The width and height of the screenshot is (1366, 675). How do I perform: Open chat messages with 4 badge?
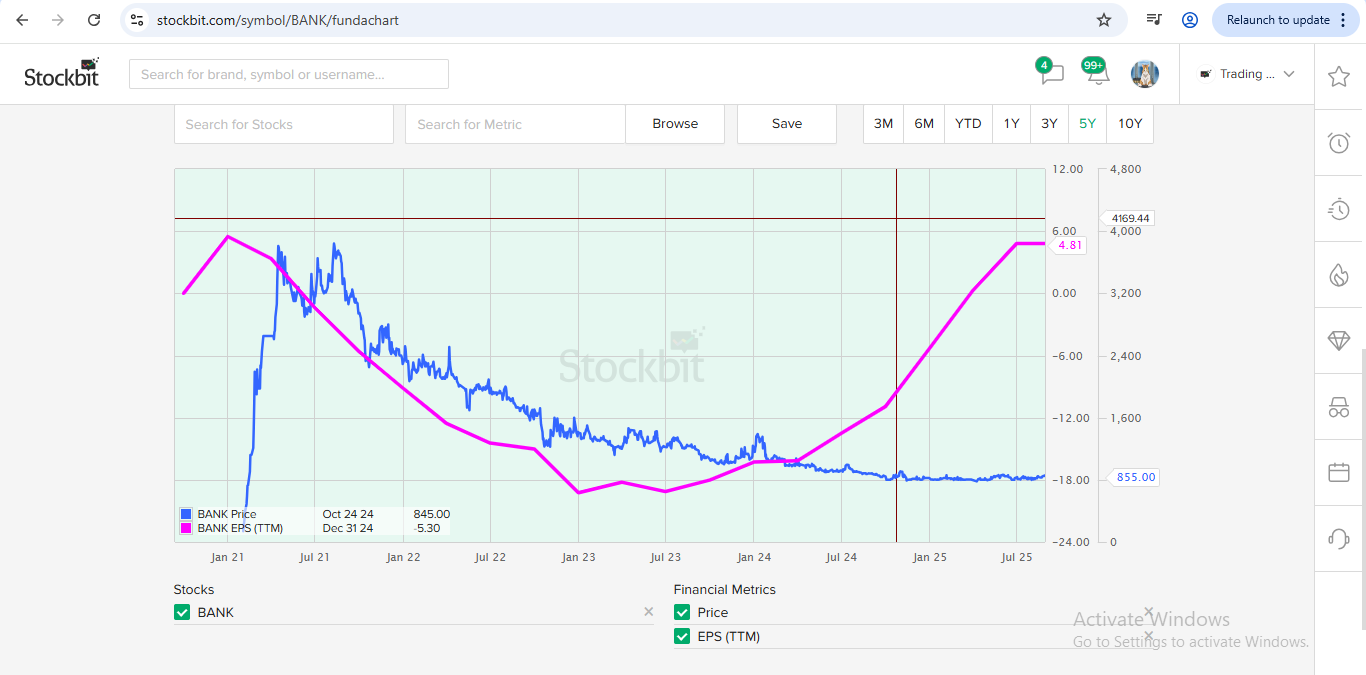1050,72
